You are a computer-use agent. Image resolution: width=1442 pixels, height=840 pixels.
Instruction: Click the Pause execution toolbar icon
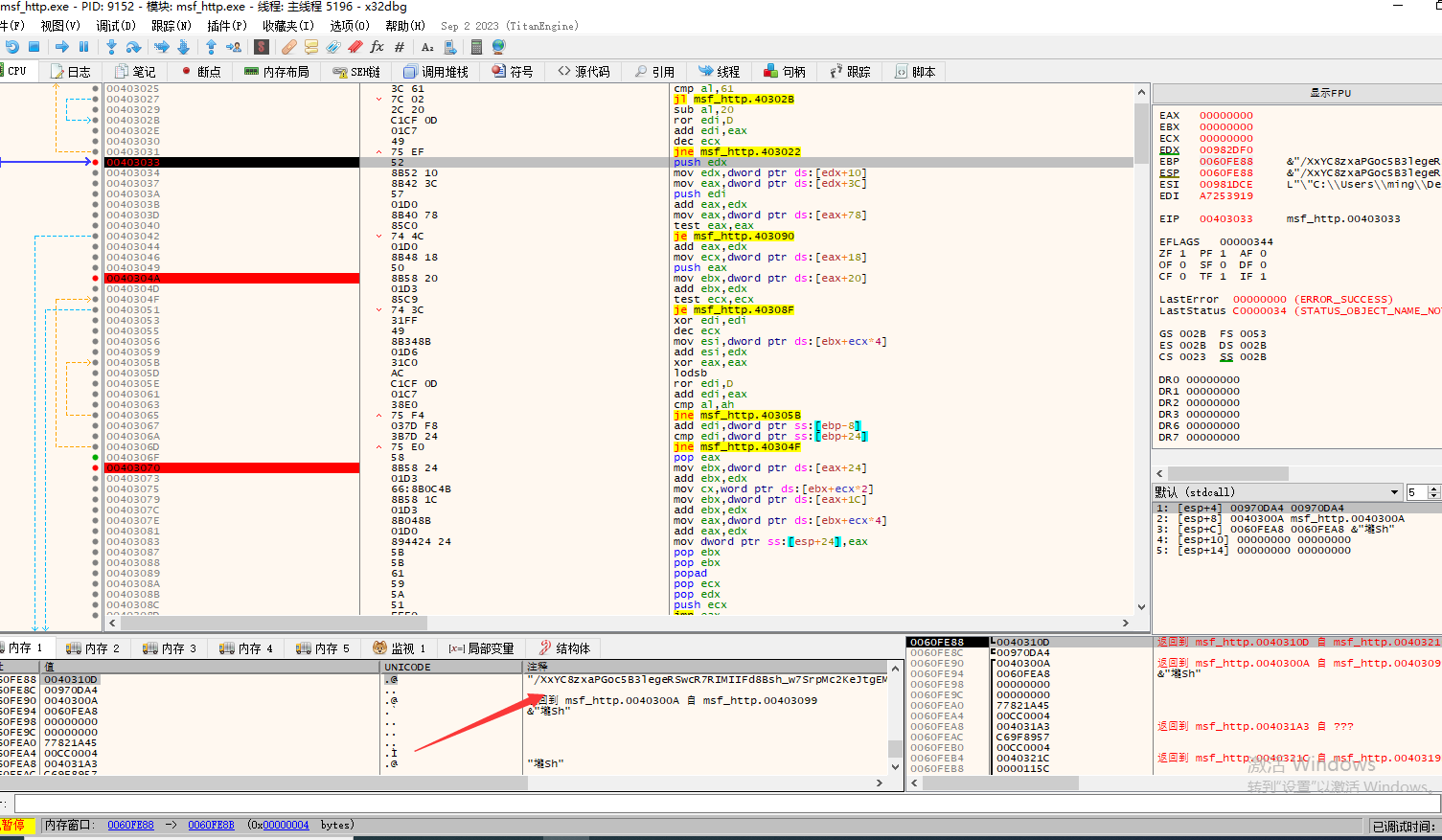tap(84, 46)
